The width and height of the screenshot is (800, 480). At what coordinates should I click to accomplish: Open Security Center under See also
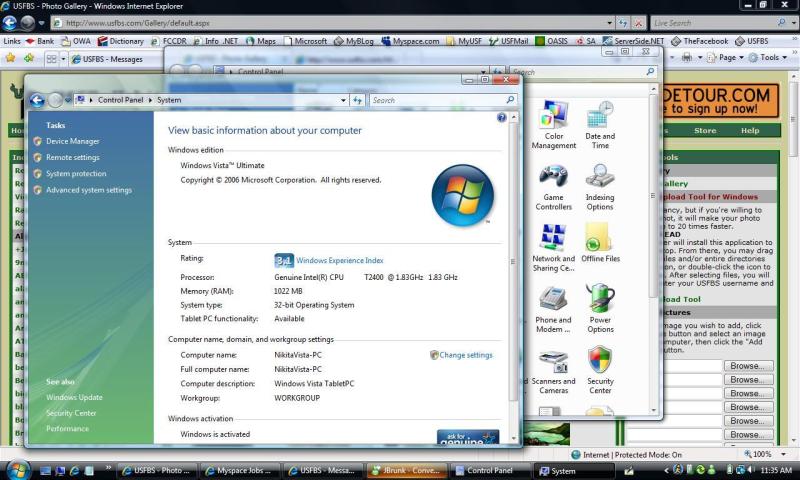(x=71, y=413)
